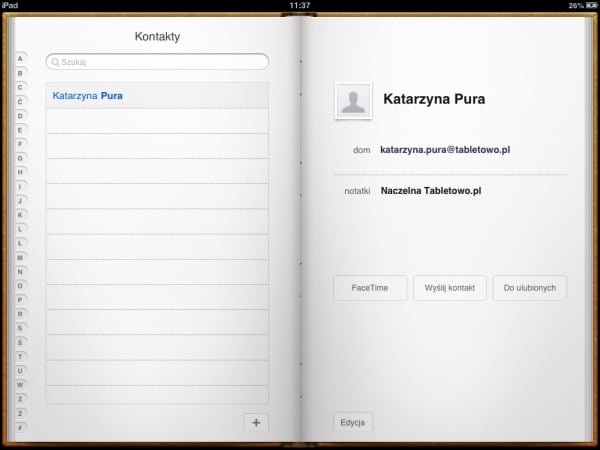Select the # index tab
The height and width of the screenshot is (450, 600).
[20, 427]
